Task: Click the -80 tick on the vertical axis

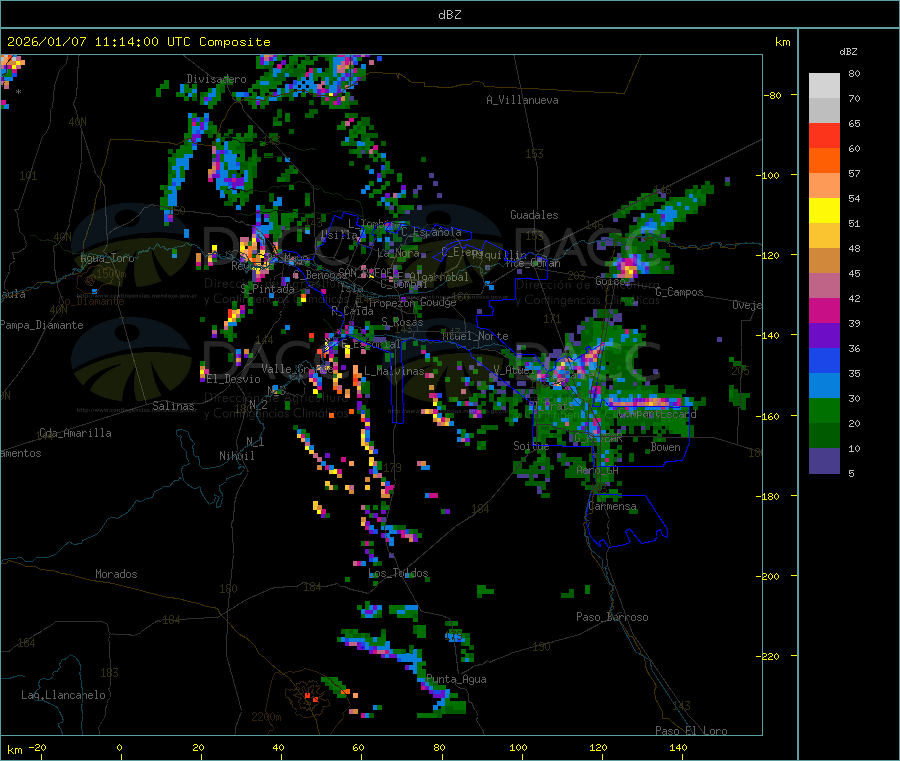Action: pyautogui.click(x=773, y=95)
